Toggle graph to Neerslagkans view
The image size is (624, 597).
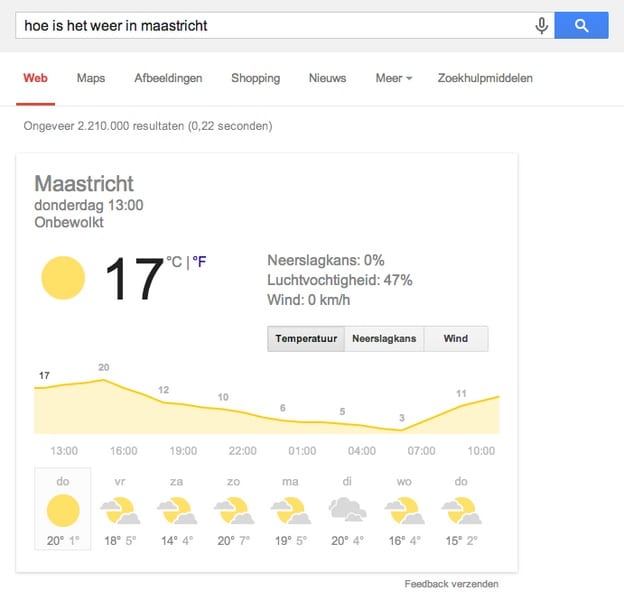coord(384,339)
